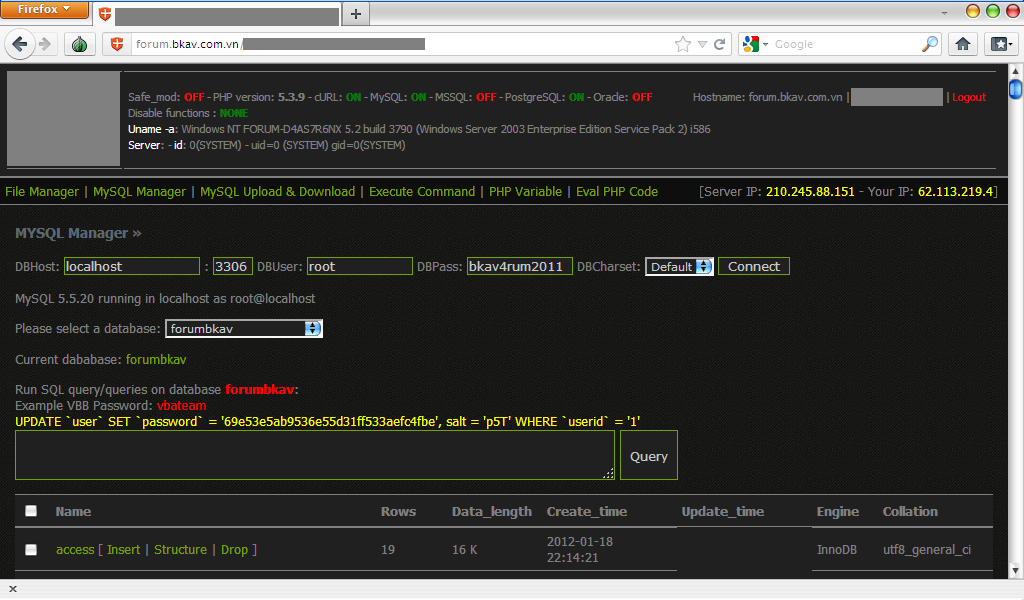Viewport: 1024px width, 600px height.
Task: Click the Data_length column header
Action: click(492, 512)
